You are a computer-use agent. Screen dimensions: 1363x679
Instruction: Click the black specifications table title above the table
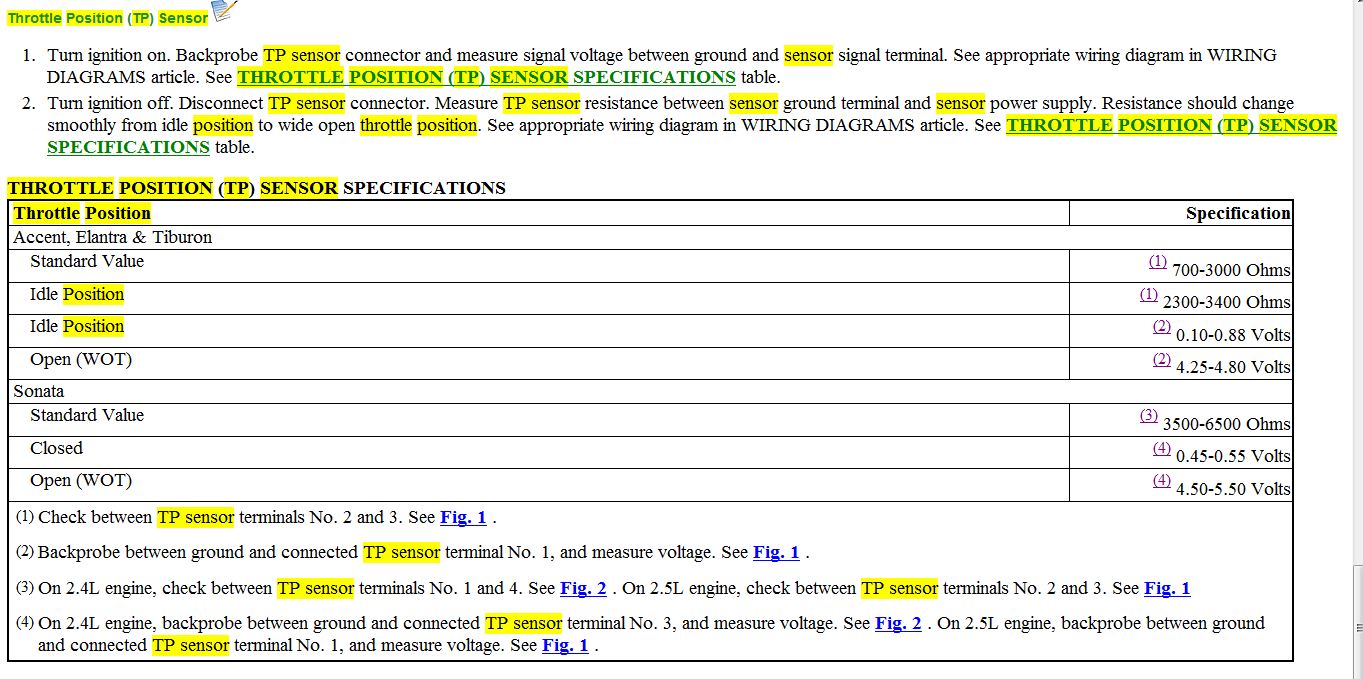point(257,188)
